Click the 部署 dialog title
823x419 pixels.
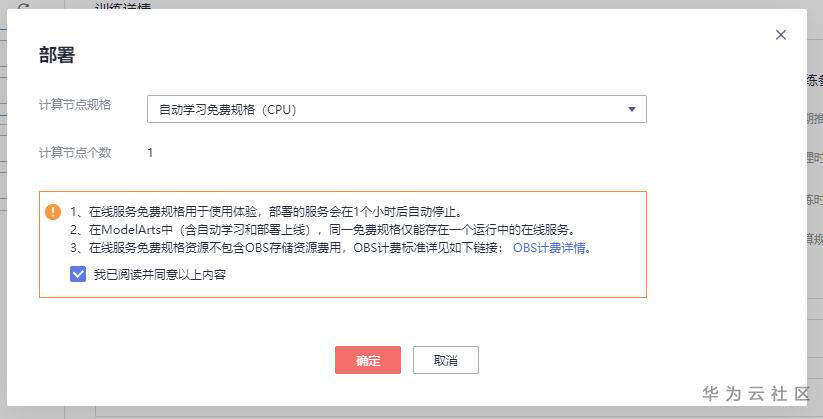(56, 55)
